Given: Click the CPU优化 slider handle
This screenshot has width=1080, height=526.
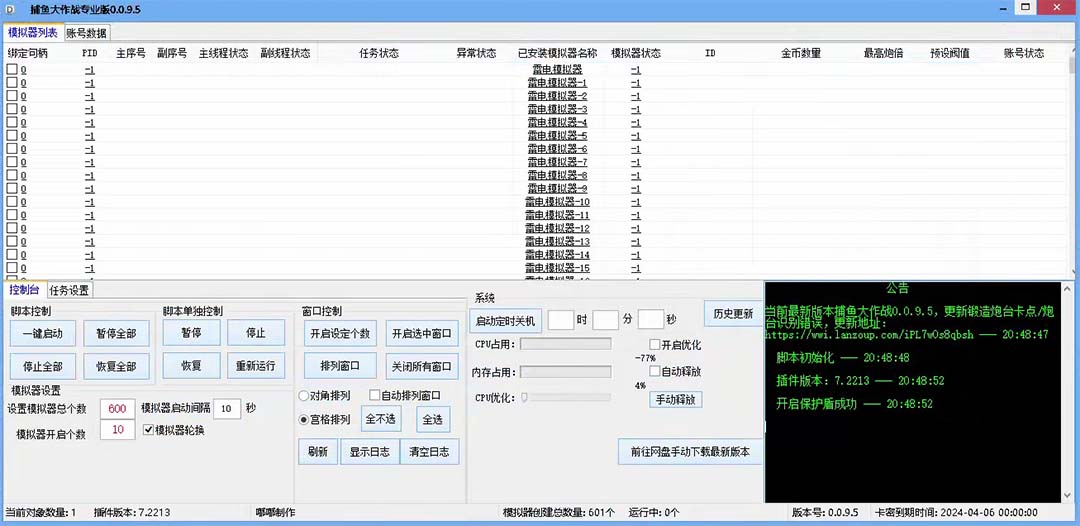Looking at the screenshot, I should (x=523, y=398).
